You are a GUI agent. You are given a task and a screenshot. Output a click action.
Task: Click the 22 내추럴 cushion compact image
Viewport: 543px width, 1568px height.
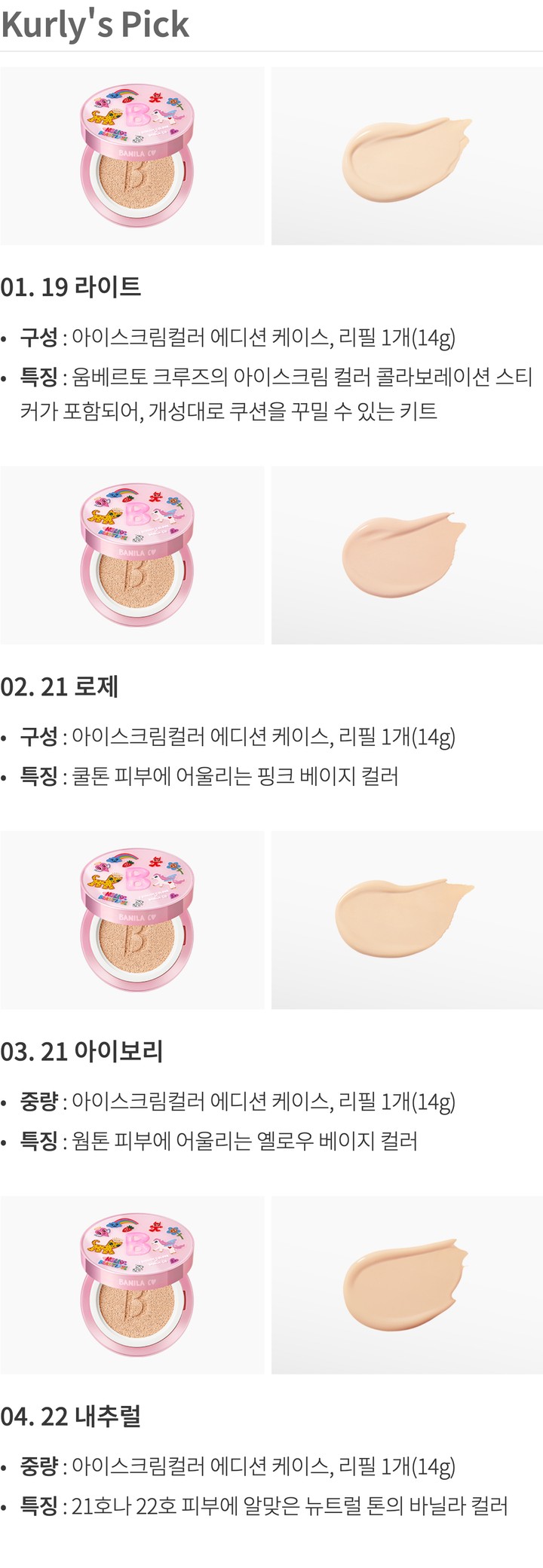click(132, 1285)
